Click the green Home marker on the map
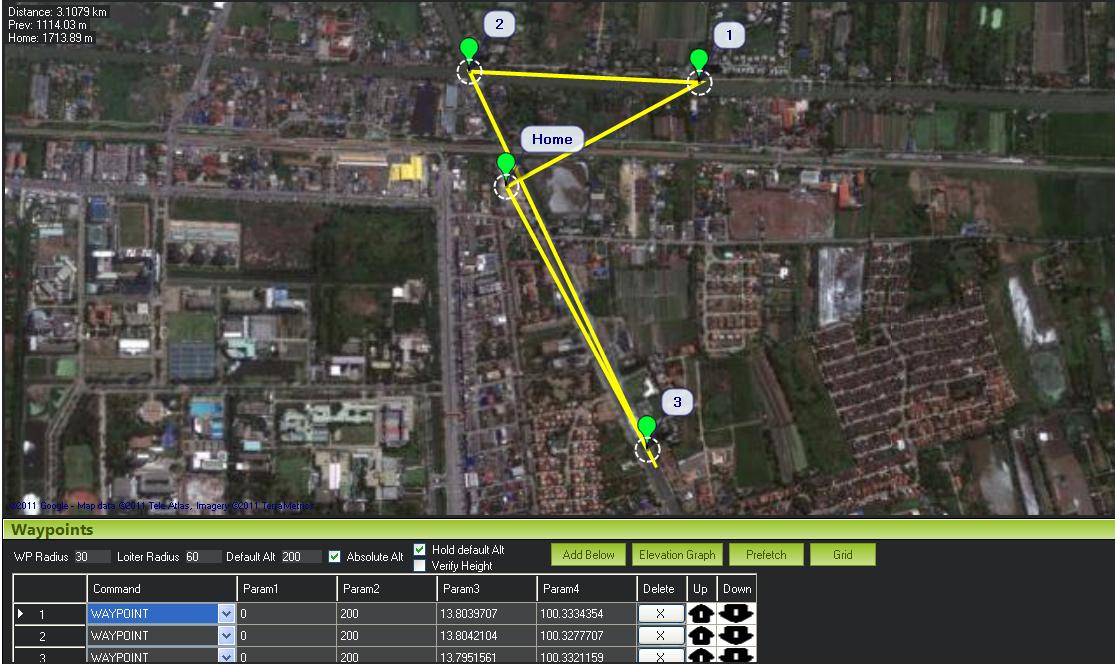1115x664 pixels. (x=506, y=166)
